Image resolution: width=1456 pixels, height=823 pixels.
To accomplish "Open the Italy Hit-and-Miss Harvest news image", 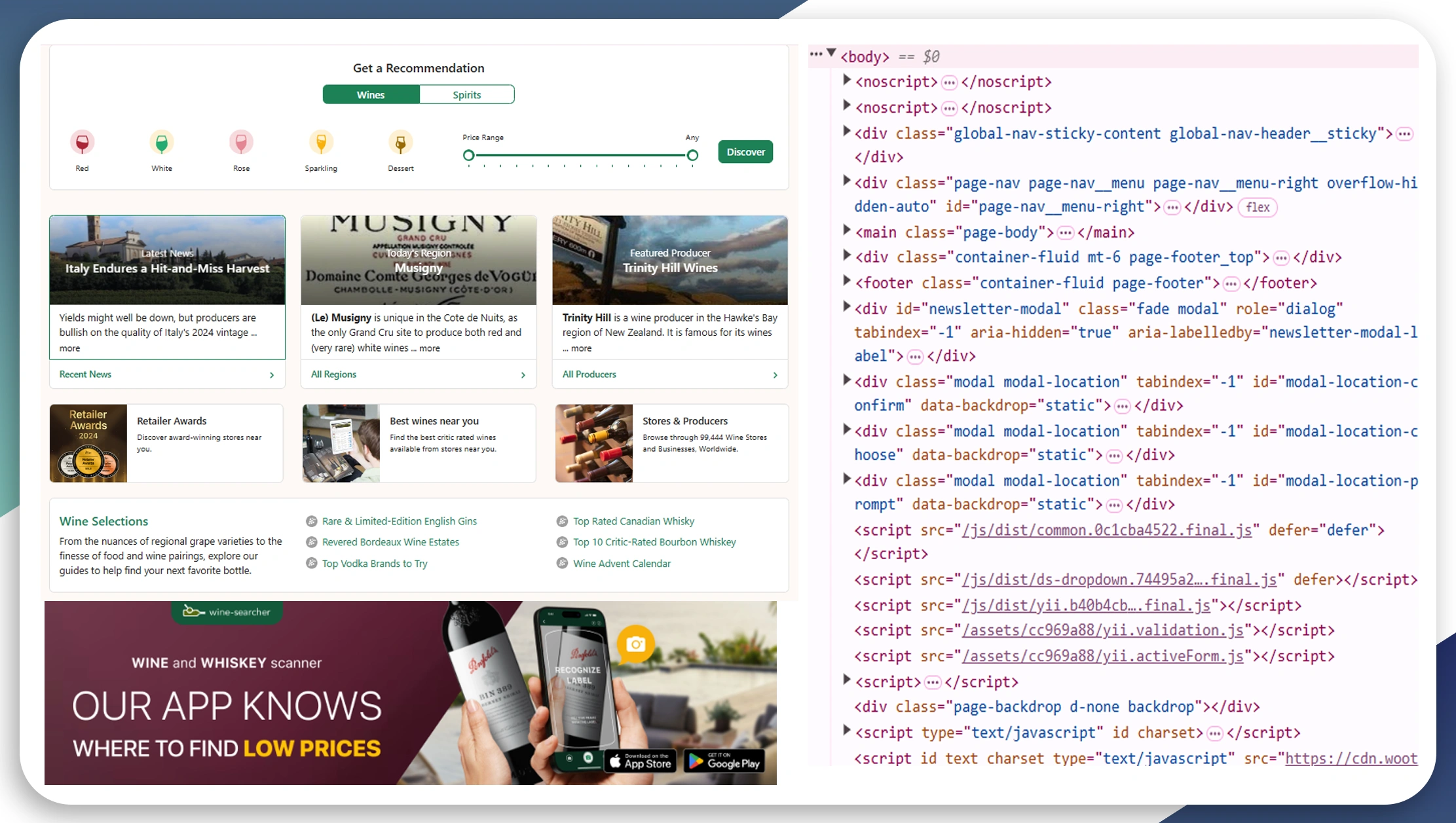I will tap(167, 260).
